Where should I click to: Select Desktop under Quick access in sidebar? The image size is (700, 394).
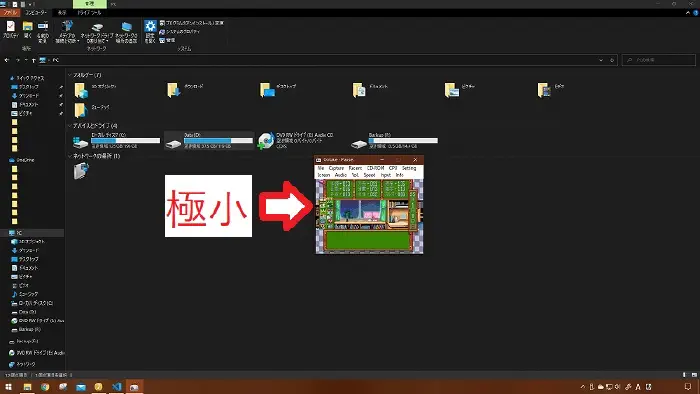coord(26,87)
